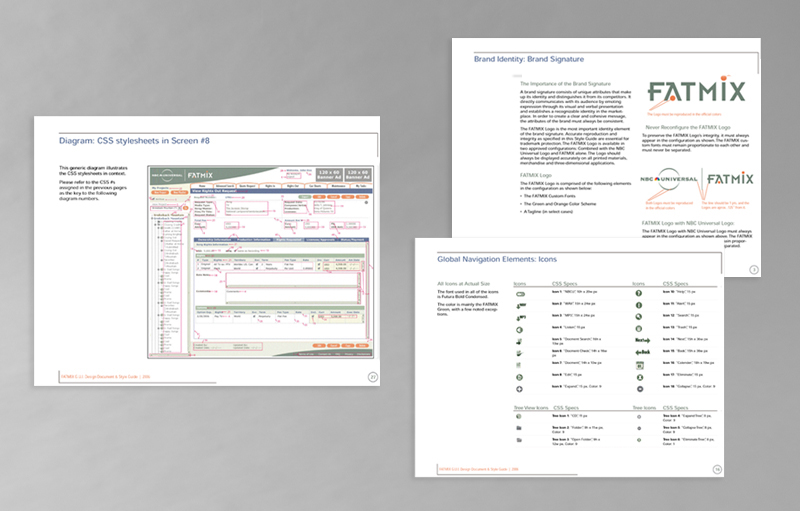Select the Document Search icon labeled Icon 5
The width and height of the screenshot is (800, 511).
click(519, 342)
